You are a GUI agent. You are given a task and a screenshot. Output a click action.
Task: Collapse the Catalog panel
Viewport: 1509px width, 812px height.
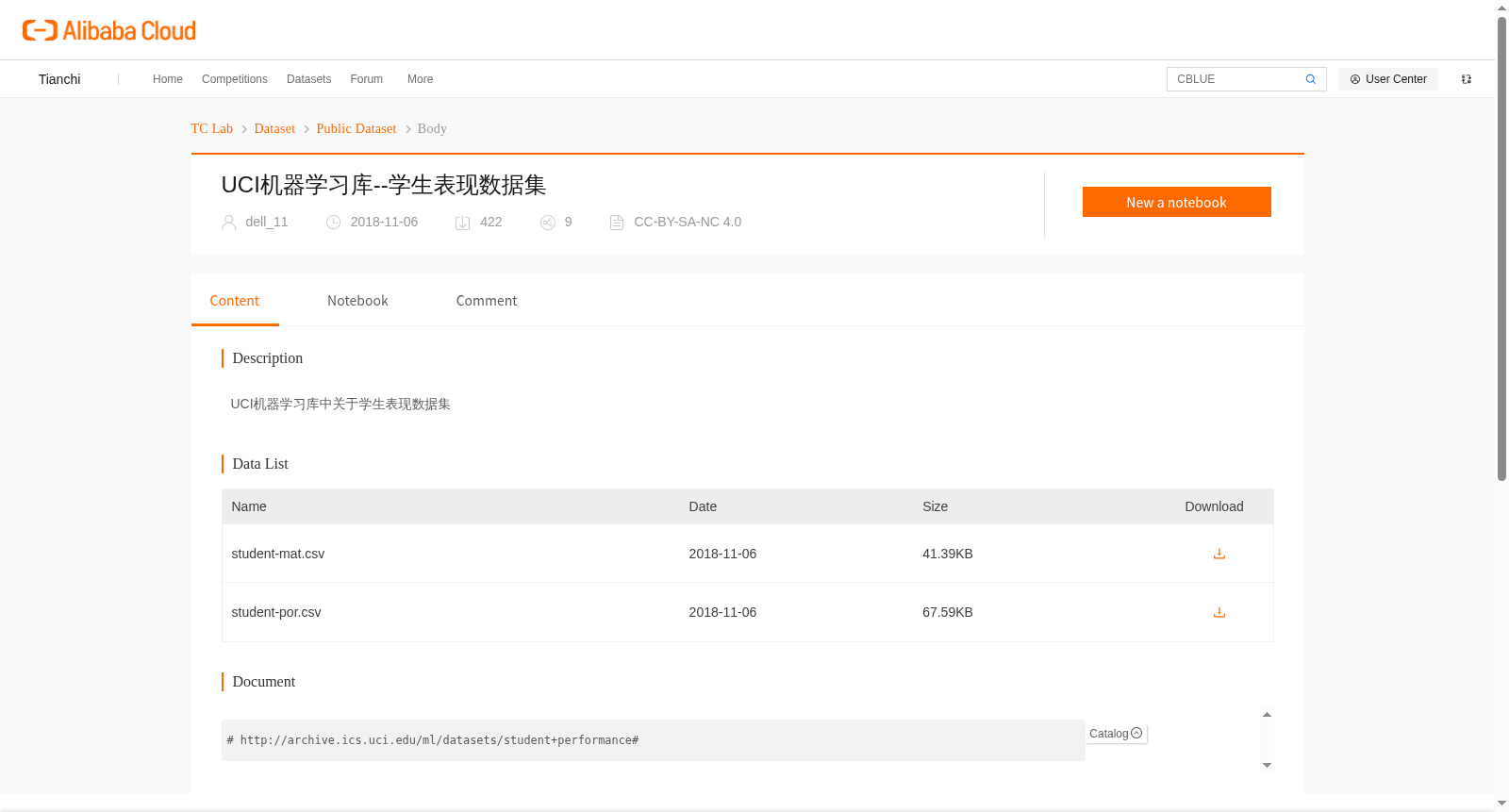pyautogui.click(x=1136, y=733)
